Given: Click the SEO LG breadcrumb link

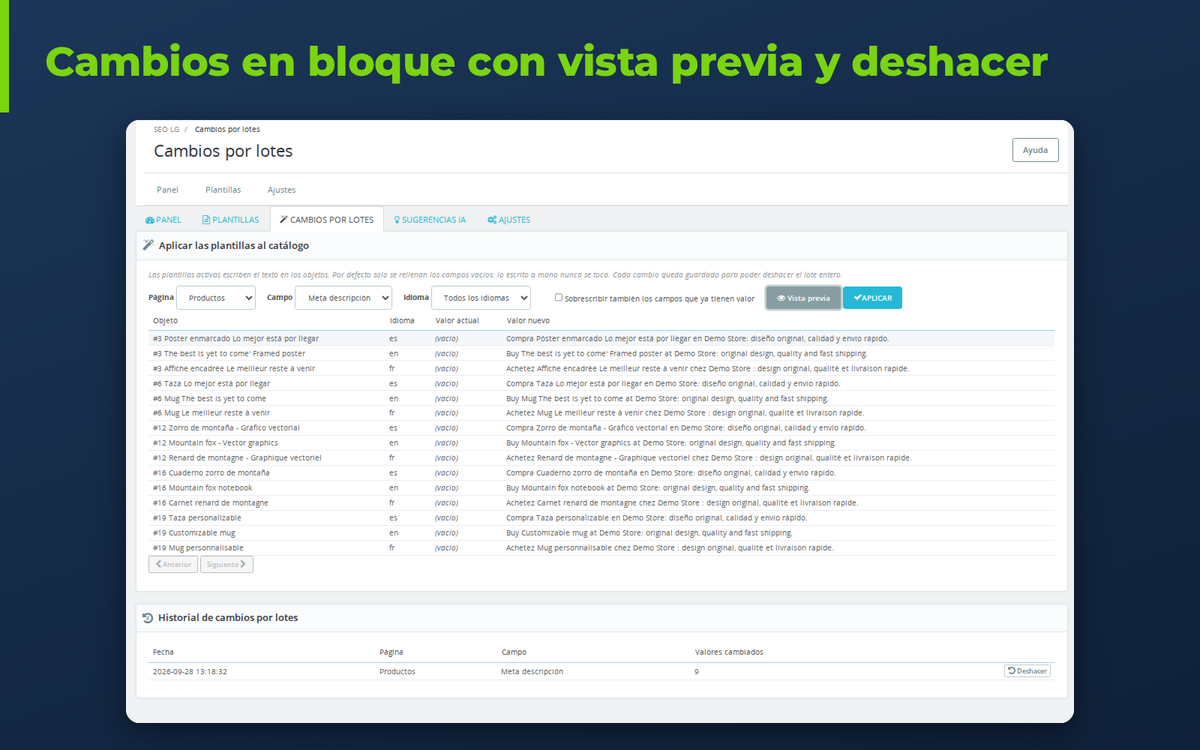Looking at the screenshot, I should coord(167,130).
